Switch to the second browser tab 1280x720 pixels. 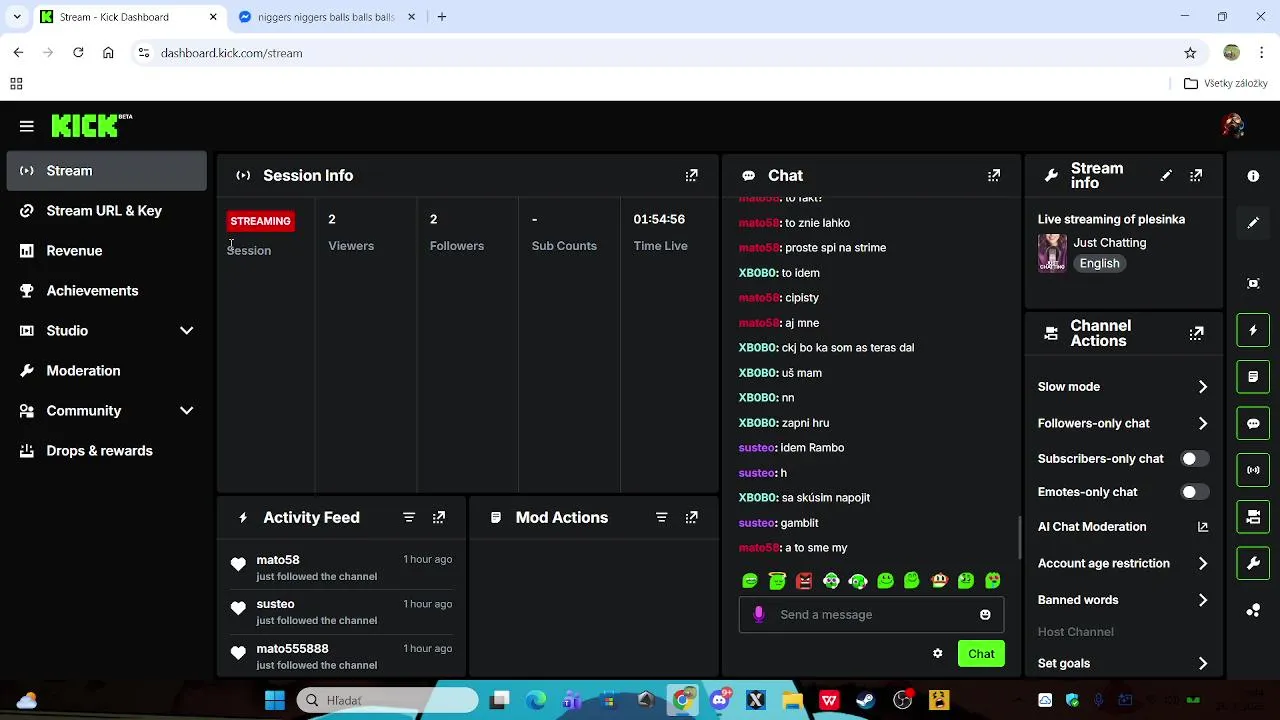click(326, 17)
